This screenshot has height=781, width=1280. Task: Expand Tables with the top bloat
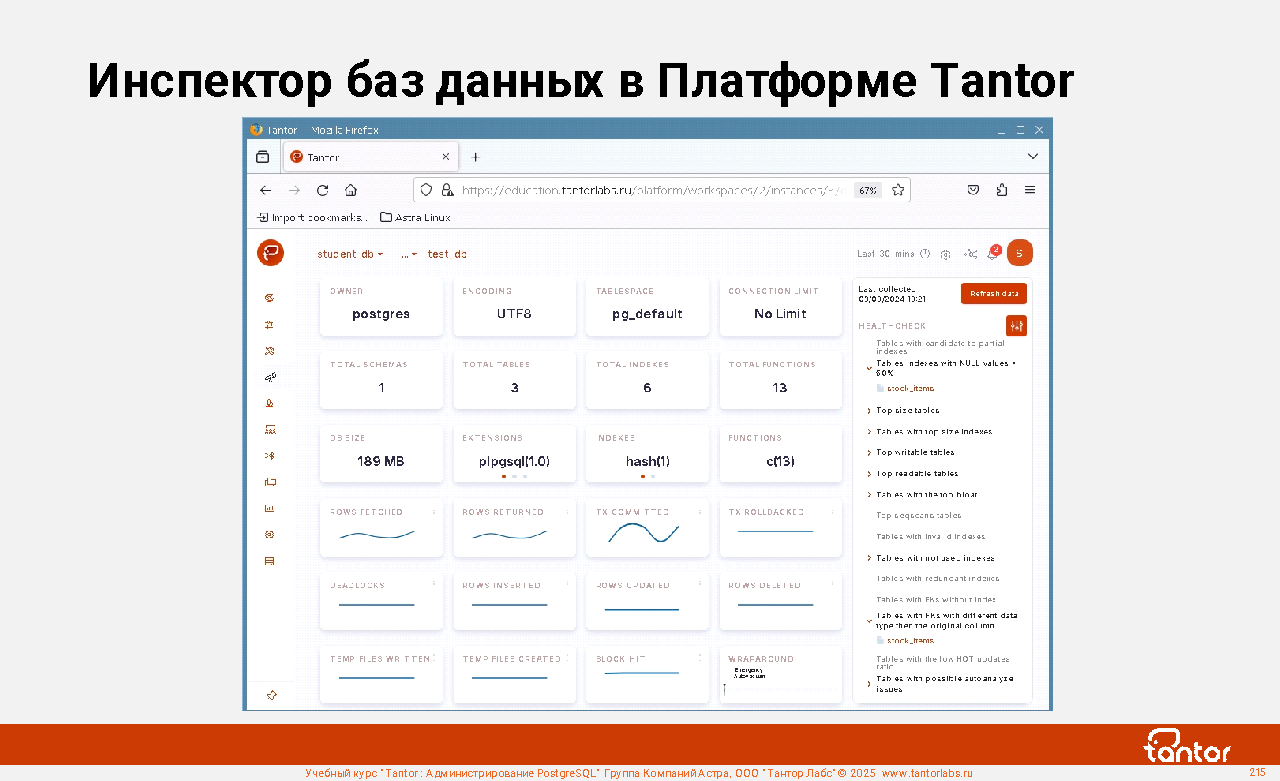tap(869, 494)
